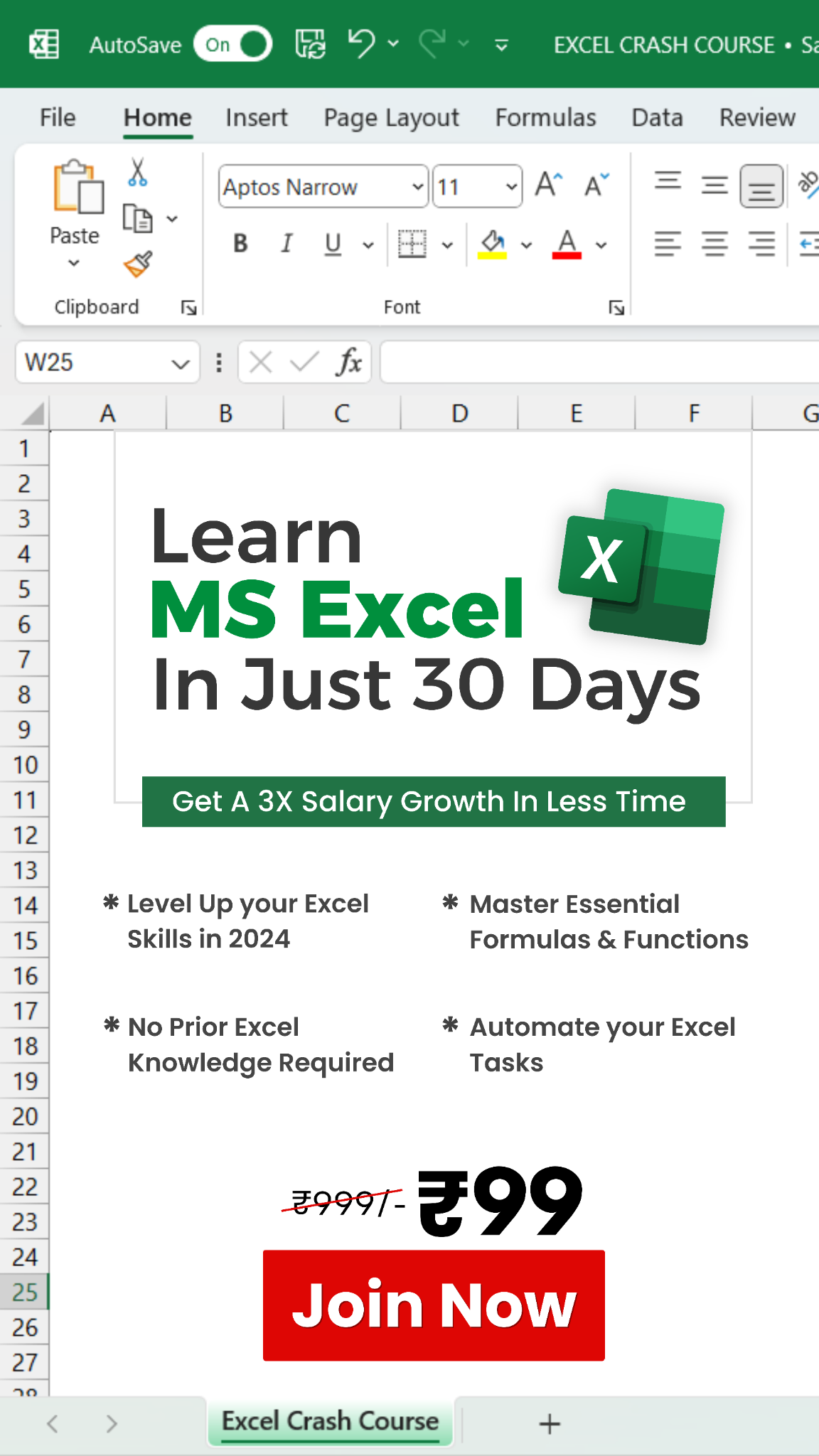819x1456 pixels.
Task: Click the Save icon in title bar
Action: coord(311,44)
